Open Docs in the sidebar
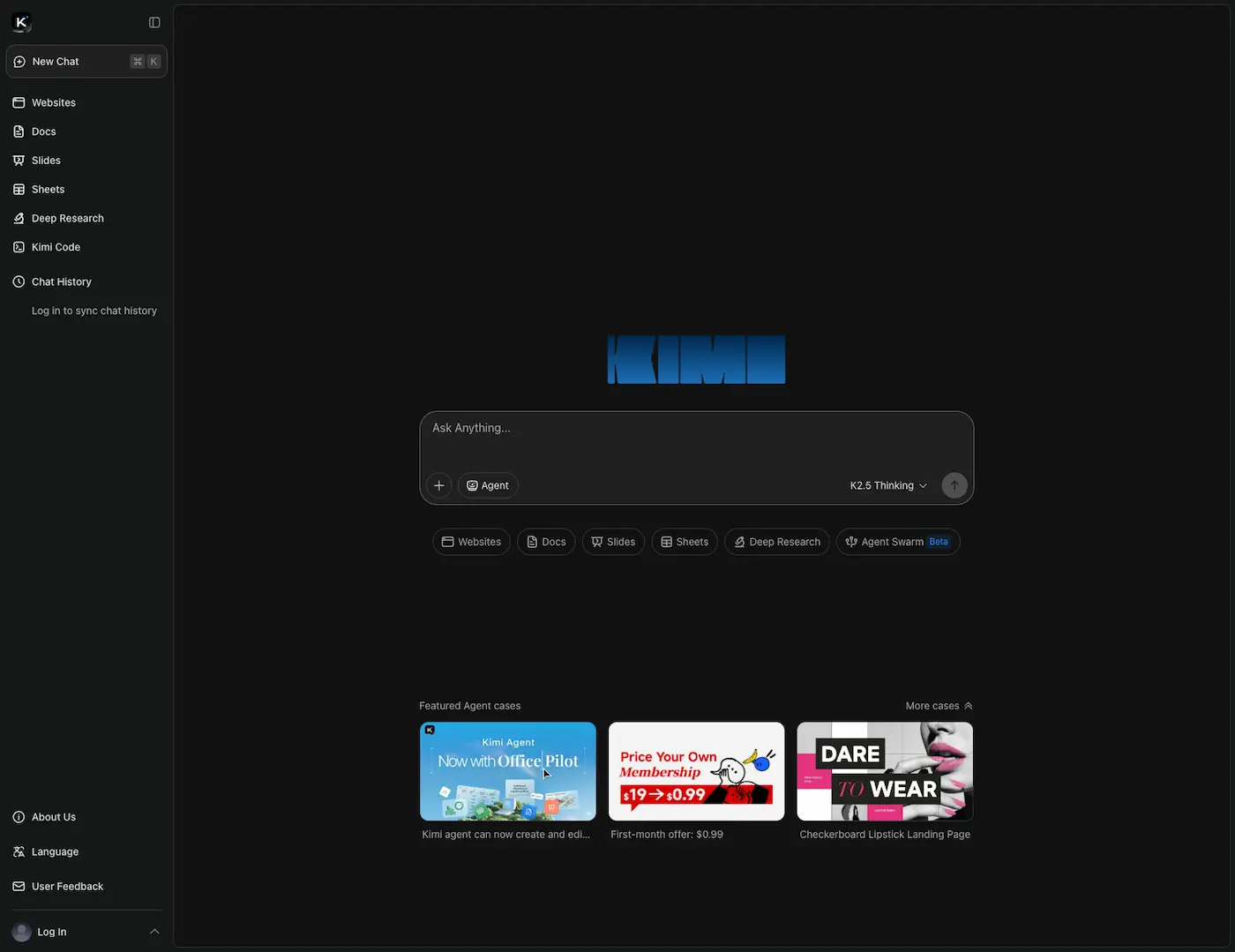1235x952 pixels. [x=43, y=131]
